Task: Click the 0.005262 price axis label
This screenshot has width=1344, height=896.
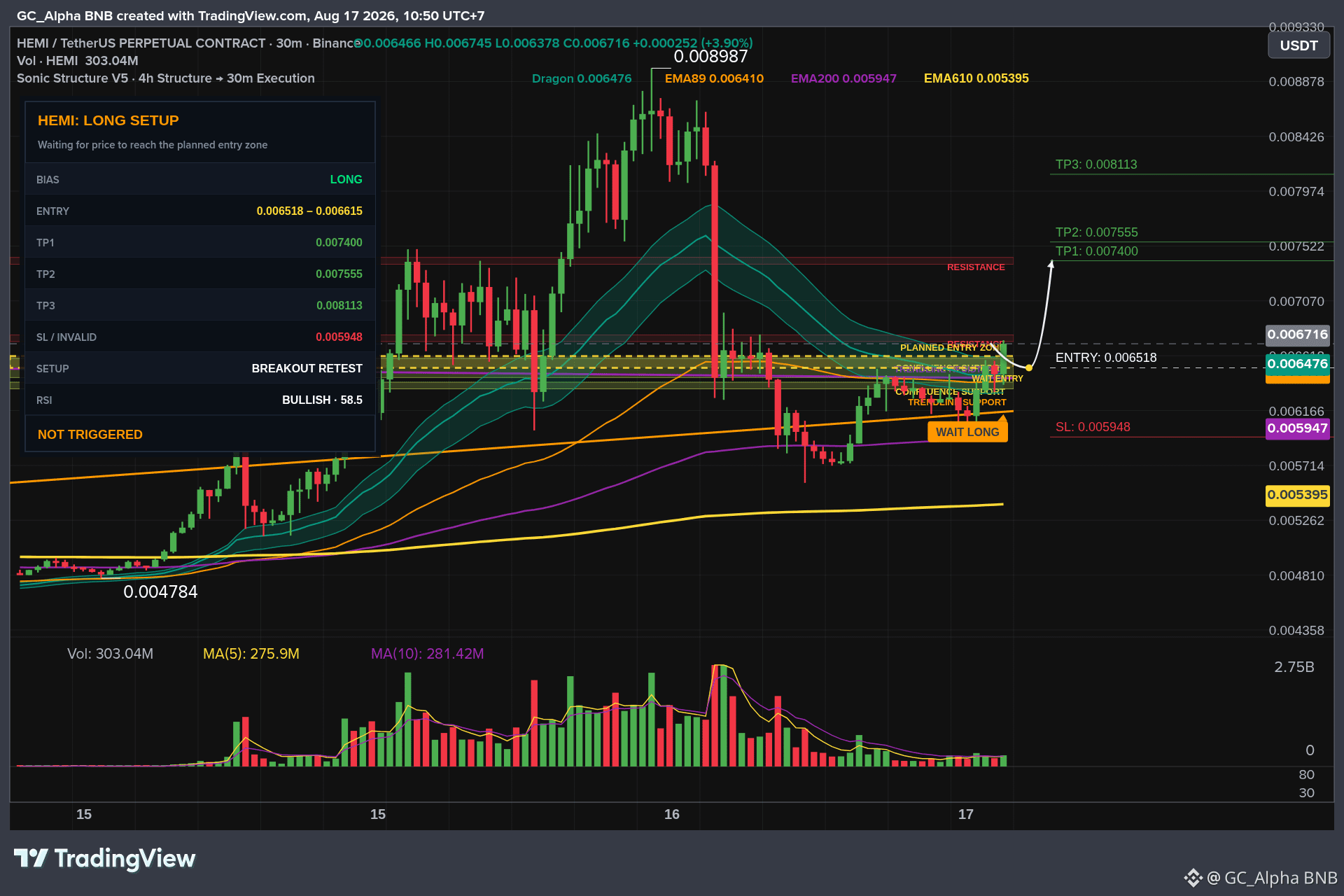Action: pos(1296,521)
